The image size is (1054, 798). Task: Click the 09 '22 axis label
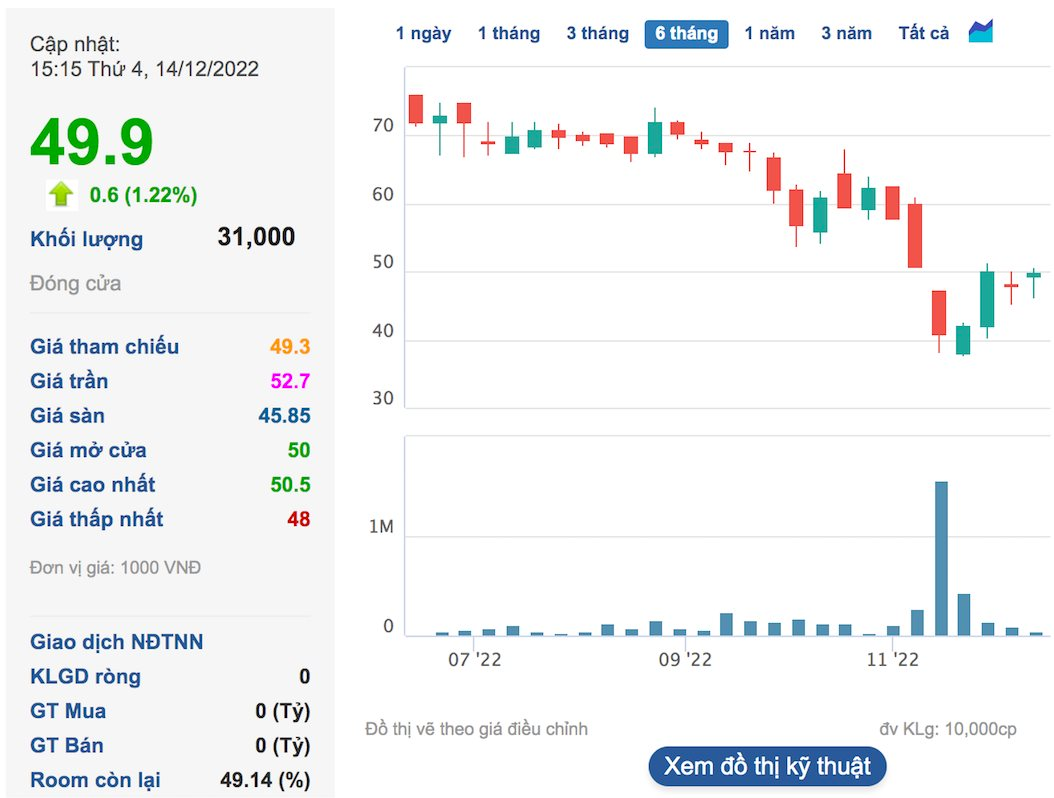[x=684, y=660]
